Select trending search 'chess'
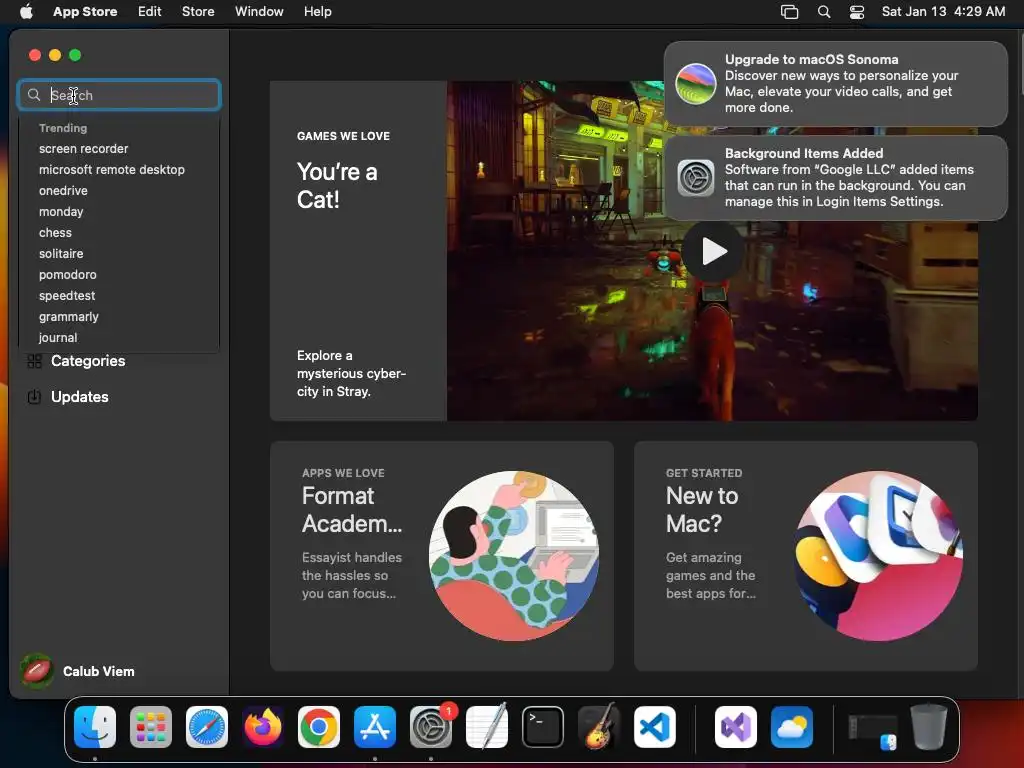Screen dimensions: 1024x768 click(x=56, y=232)
